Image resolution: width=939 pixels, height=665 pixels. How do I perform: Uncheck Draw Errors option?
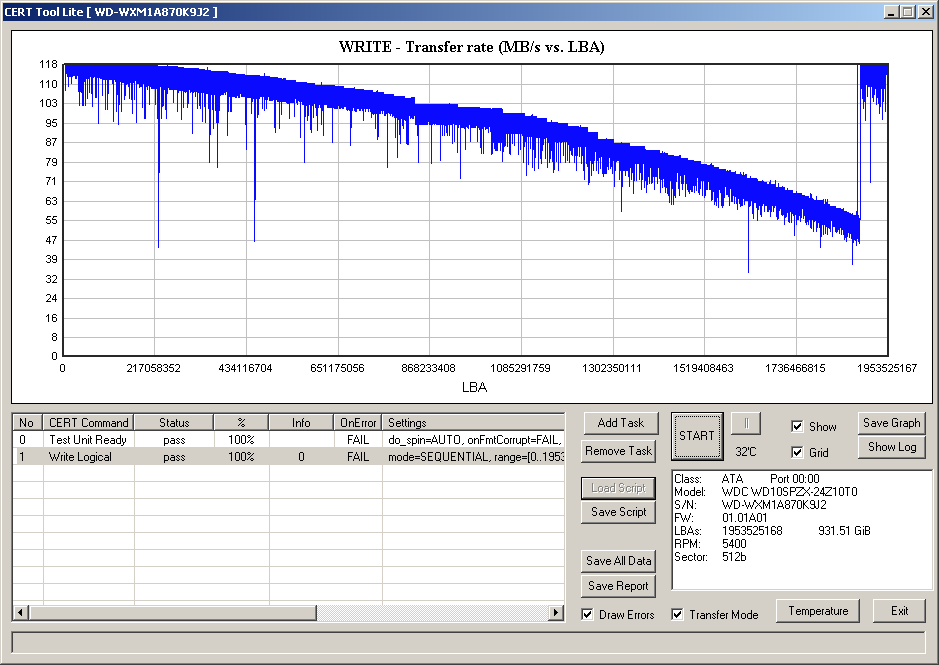[588, 614]
